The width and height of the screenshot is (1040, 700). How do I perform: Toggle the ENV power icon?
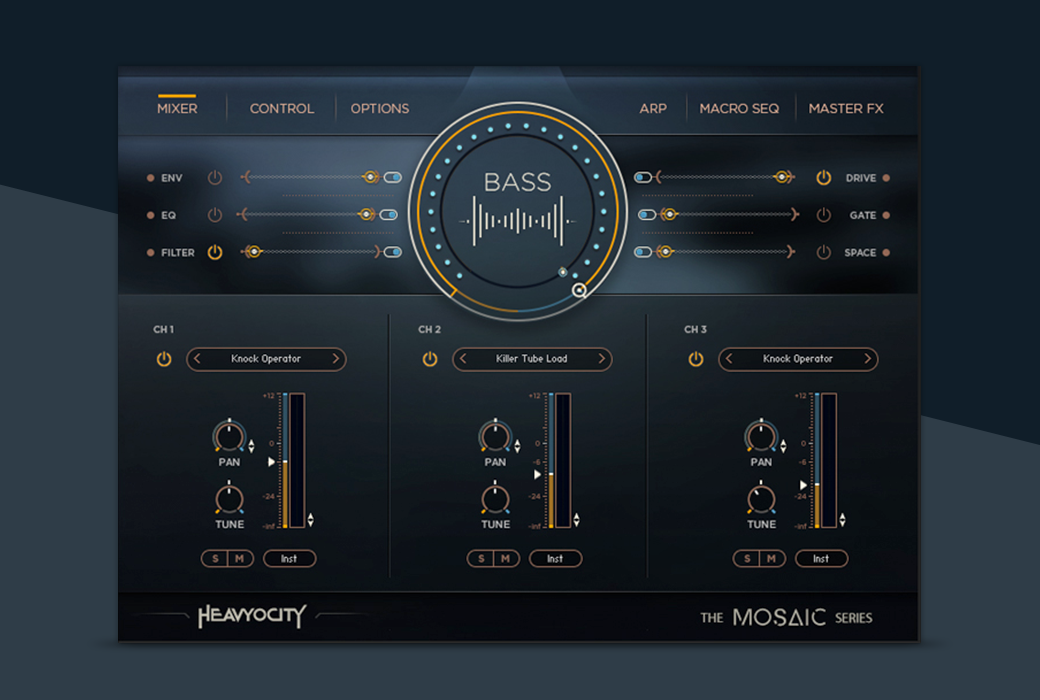point(215,177)
